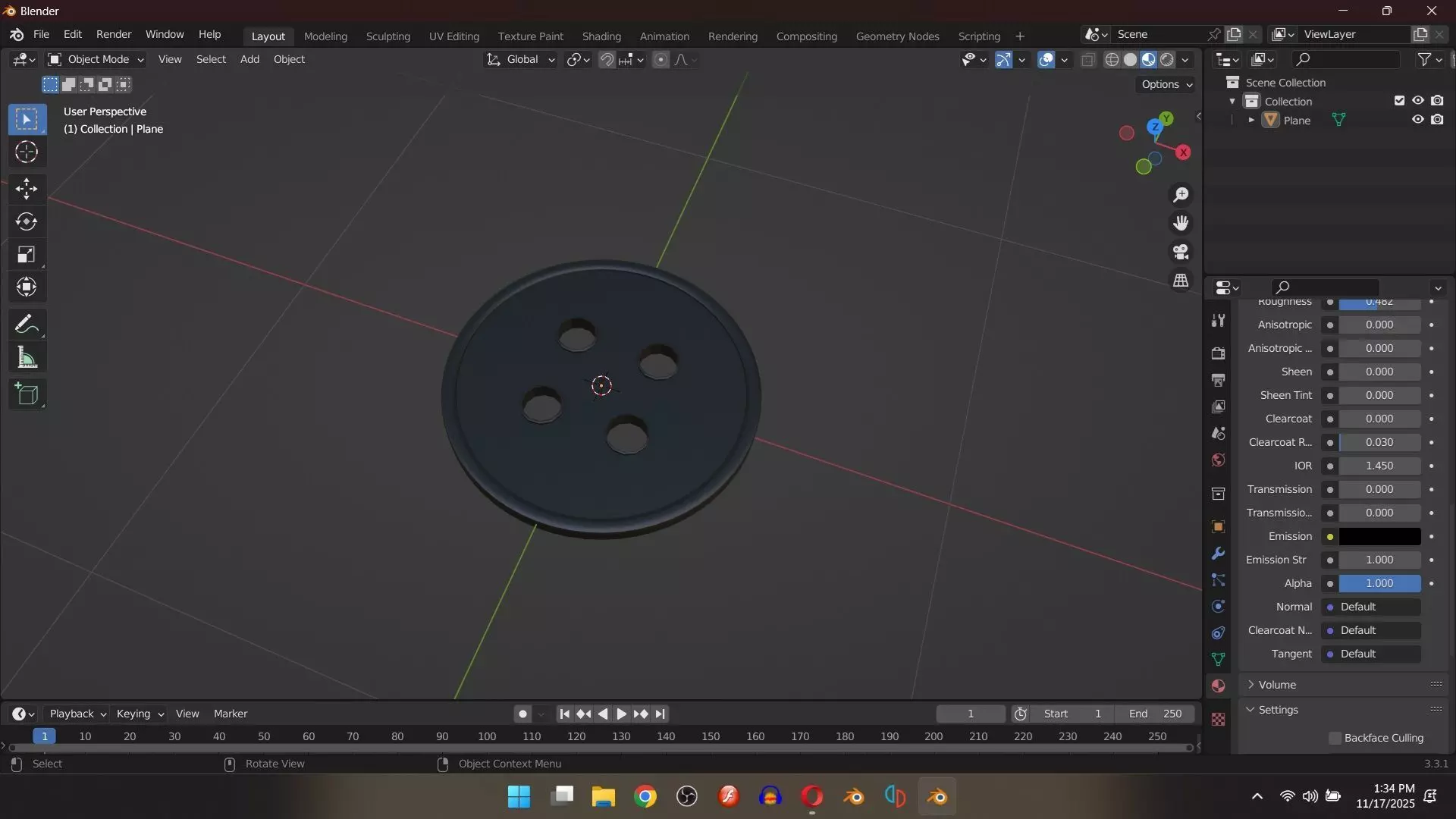Switch to rendered viewport shading
Image resolution: width=1456 pixels, height=819 pixels.
pyautogui.click(x=1167, y=60)
